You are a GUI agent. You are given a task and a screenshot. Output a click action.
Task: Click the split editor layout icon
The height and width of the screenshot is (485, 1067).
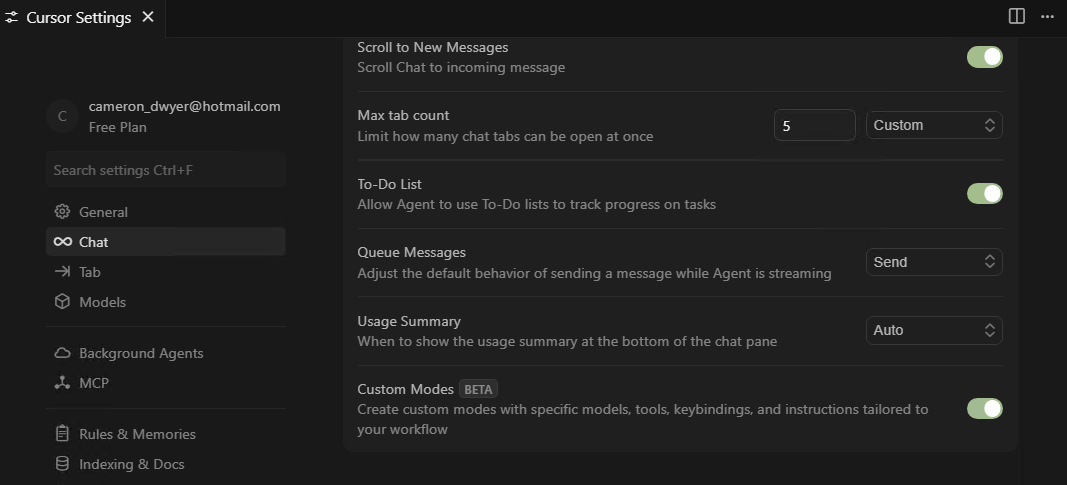click(x=1017, y=16)
